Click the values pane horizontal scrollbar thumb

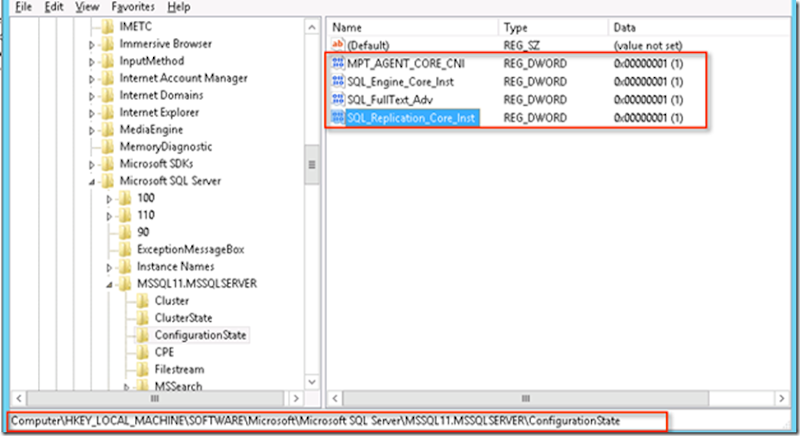[x=526, y=398]
